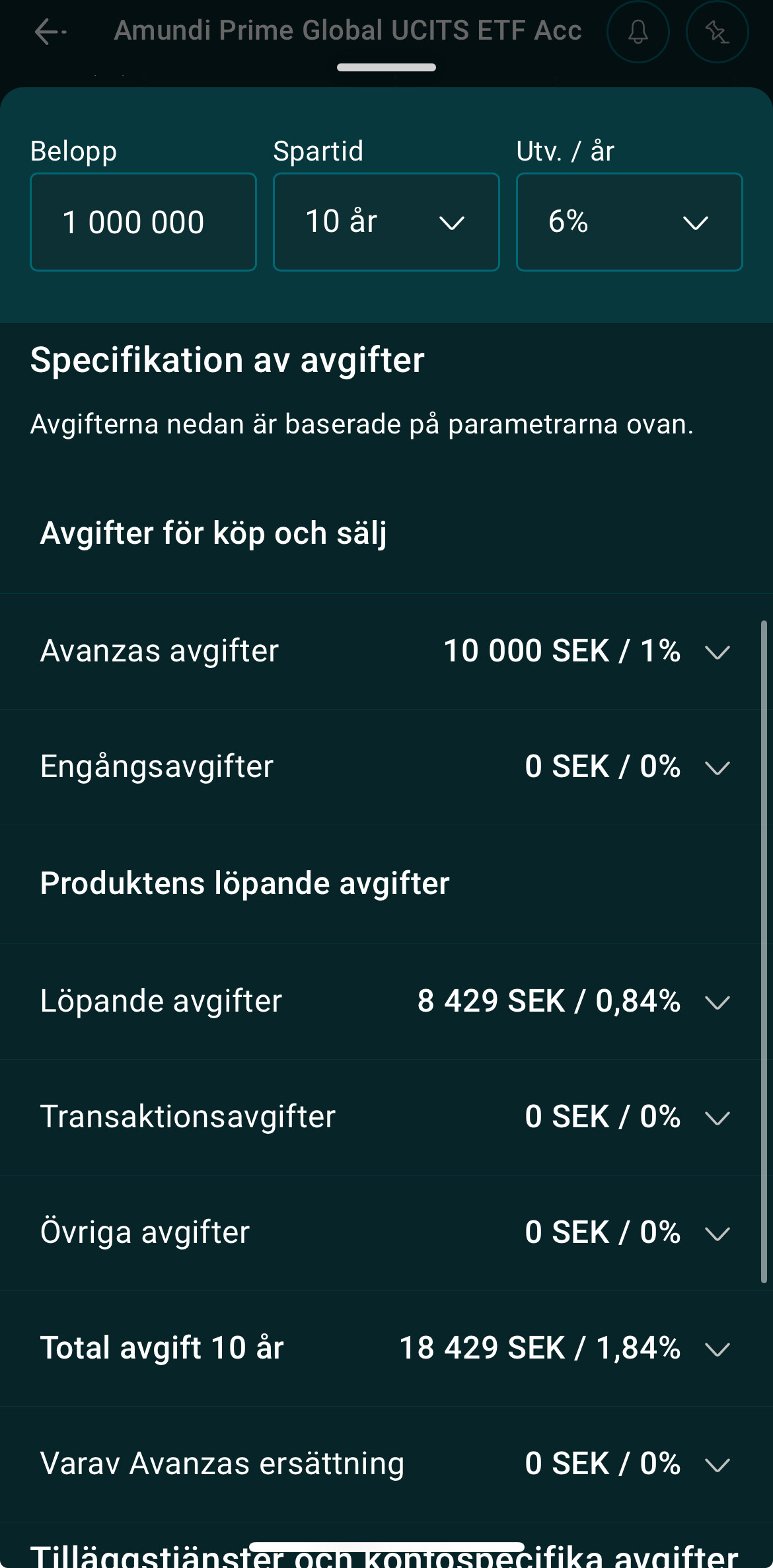Tap the Engångsavgifter label

[157, 766]
